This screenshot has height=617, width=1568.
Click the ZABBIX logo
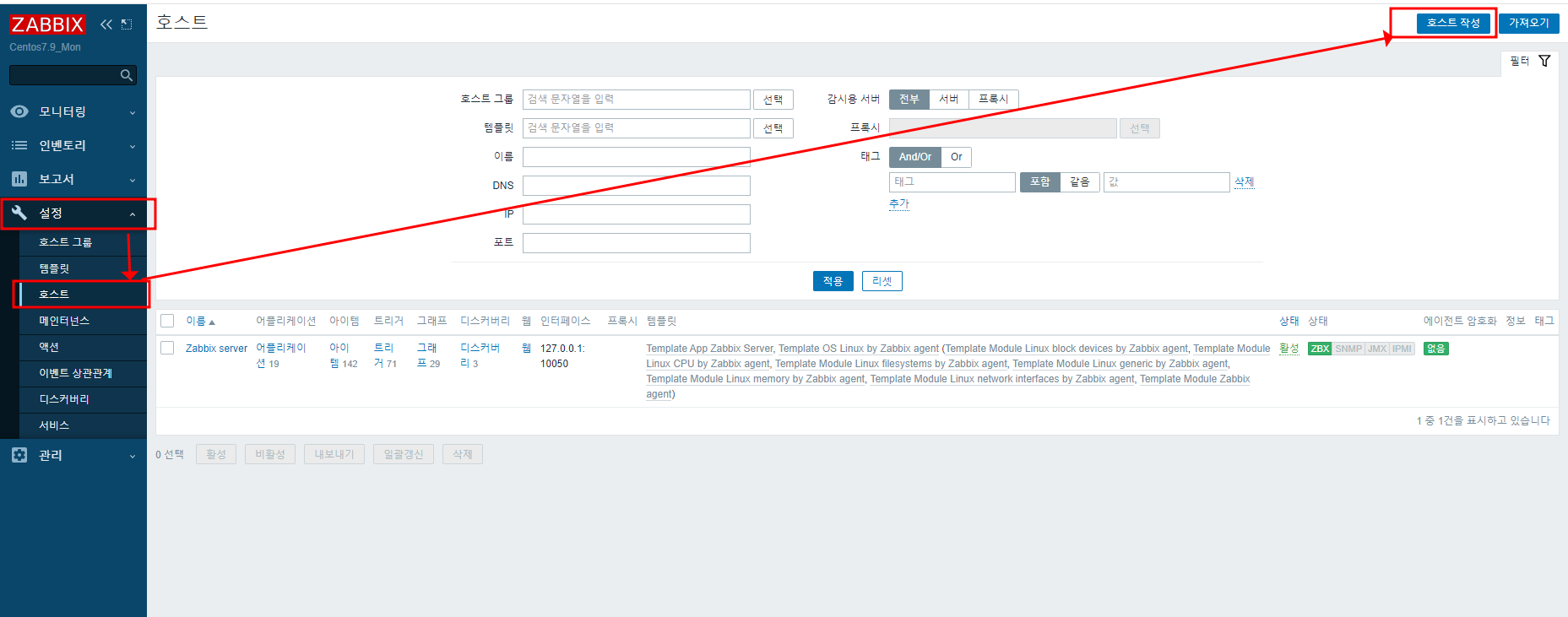click(x=47, y=24)
